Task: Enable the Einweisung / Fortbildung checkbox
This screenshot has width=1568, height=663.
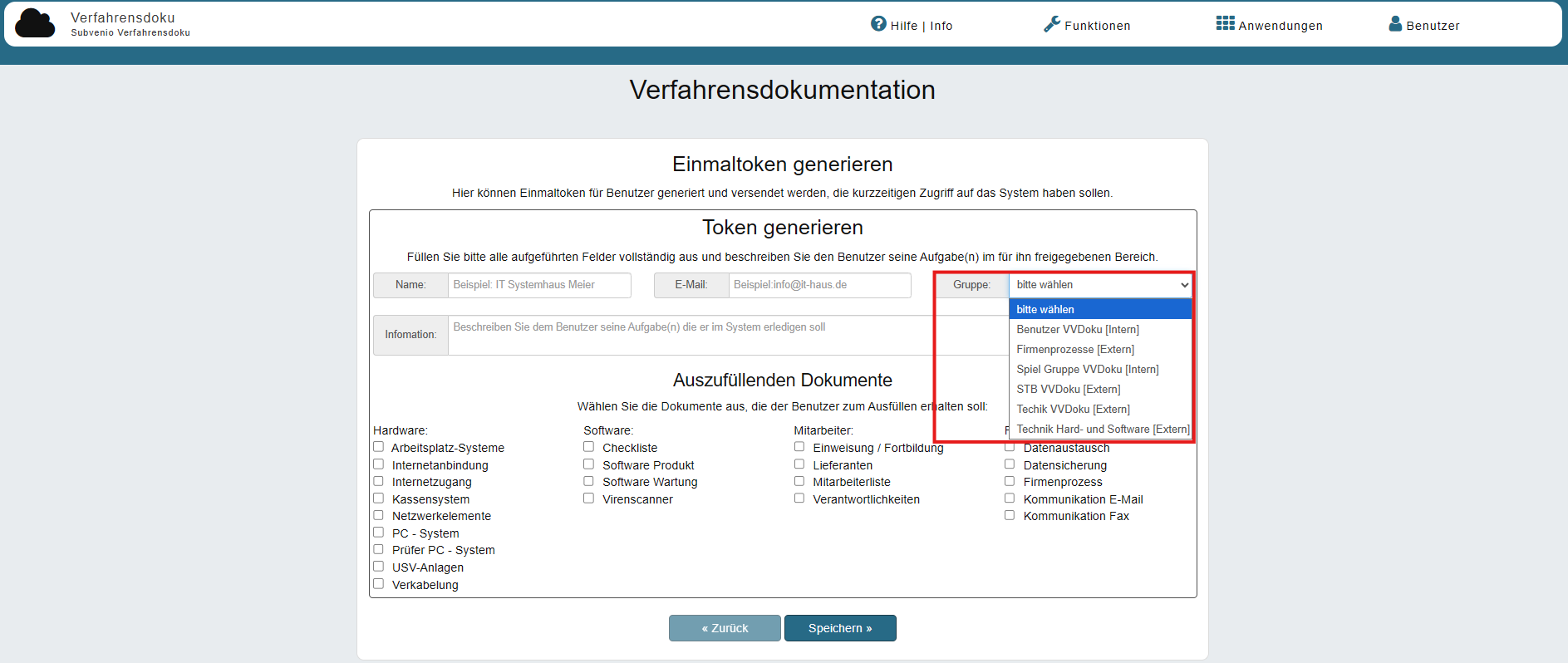Action: [799, 447]
